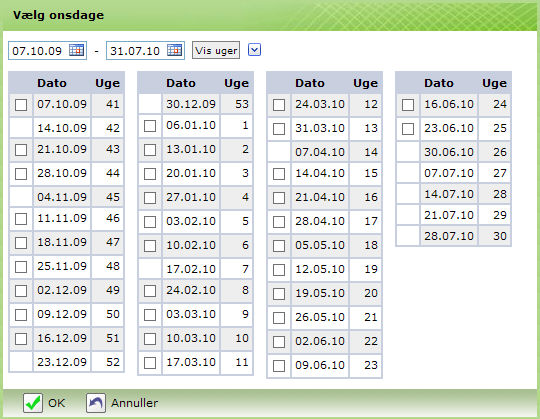The image size is (540, 419).
Task: Tick the 05.05.10 week 18 checkbox
Action: click(279, 246)
